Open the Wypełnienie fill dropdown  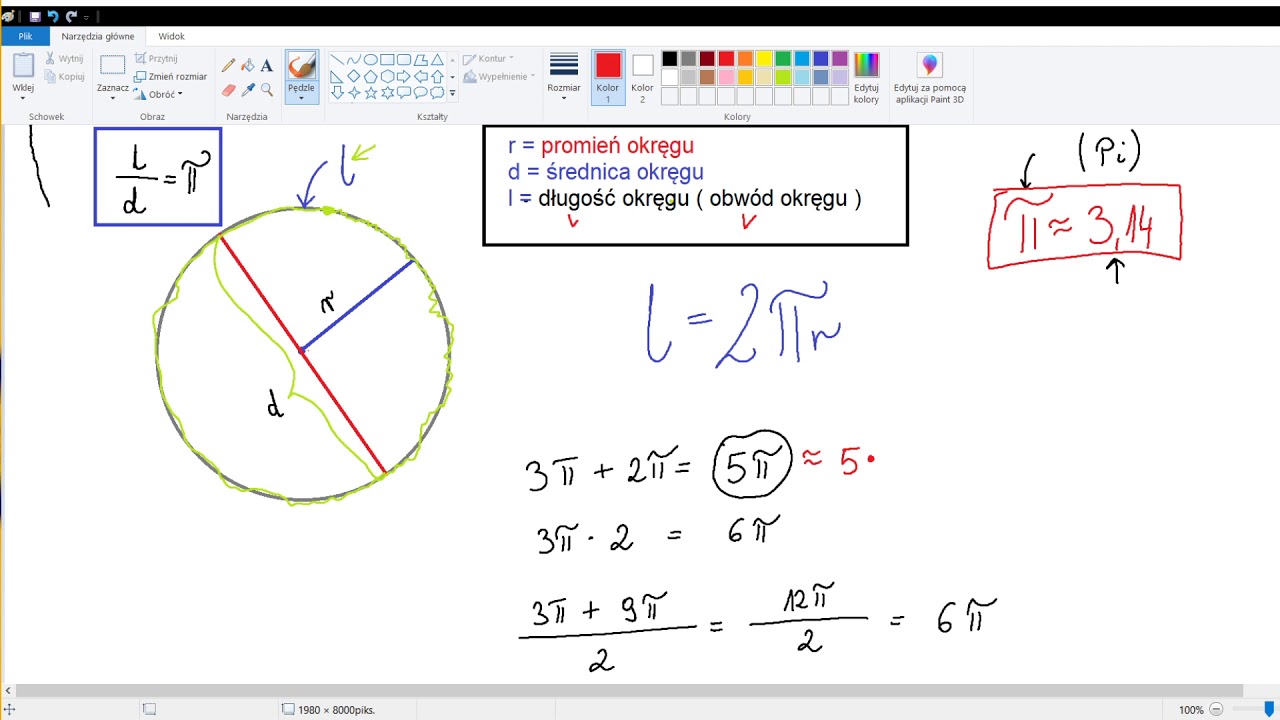(x=499, y=76)
